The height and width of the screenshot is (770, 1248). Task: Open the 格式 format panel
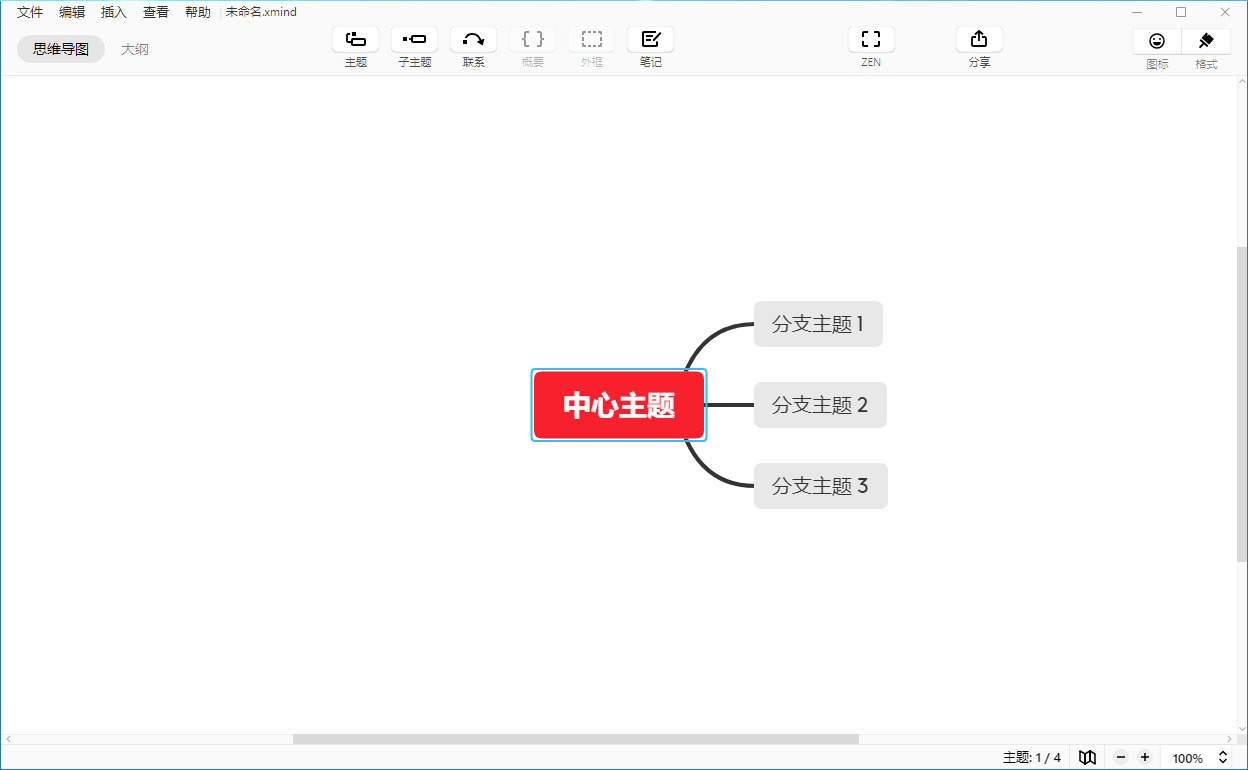(x=1206, y=41)
